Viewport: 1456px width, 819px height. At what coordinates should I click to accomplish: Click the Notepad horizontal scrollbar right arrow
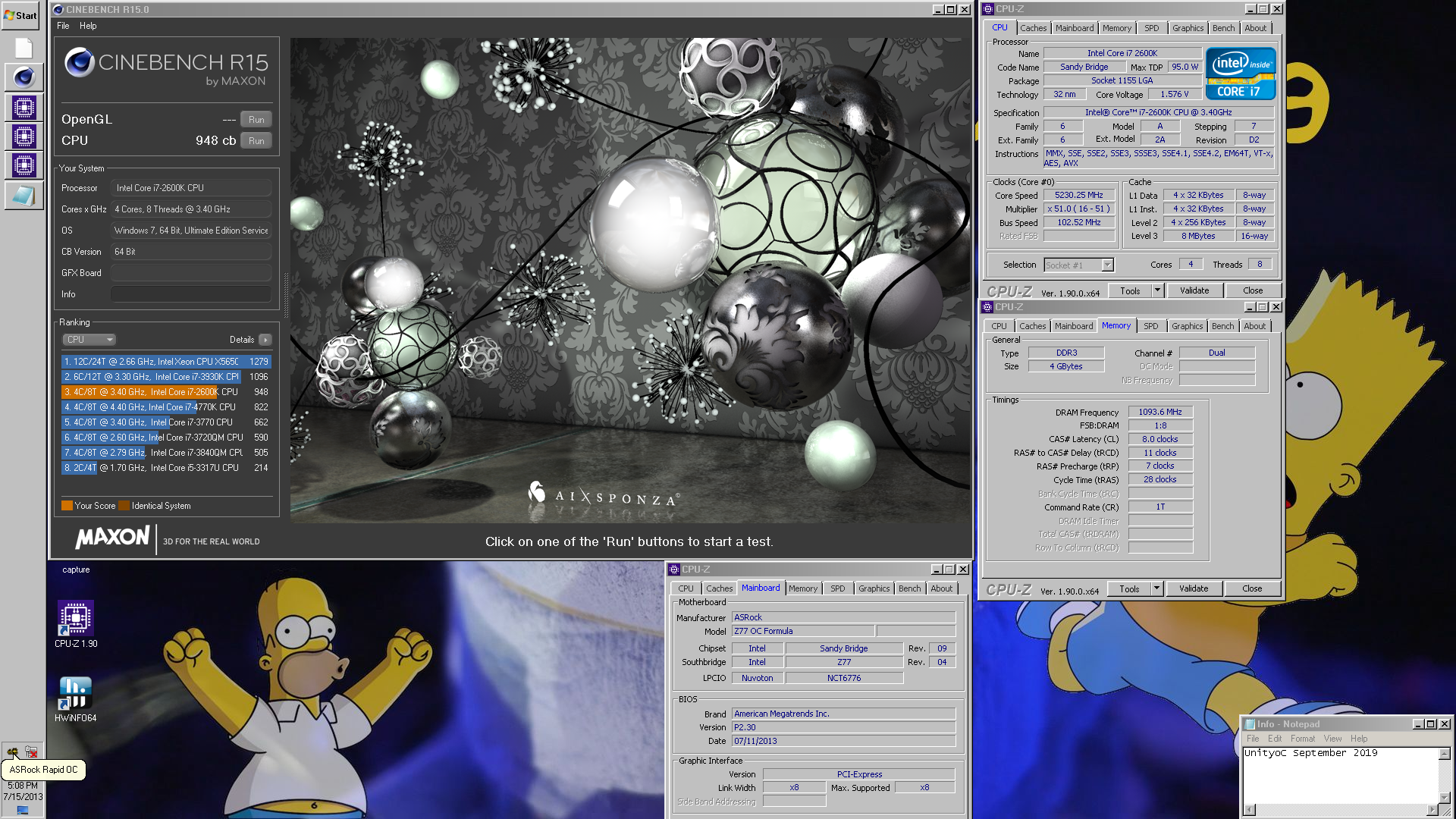(1432, 809)
